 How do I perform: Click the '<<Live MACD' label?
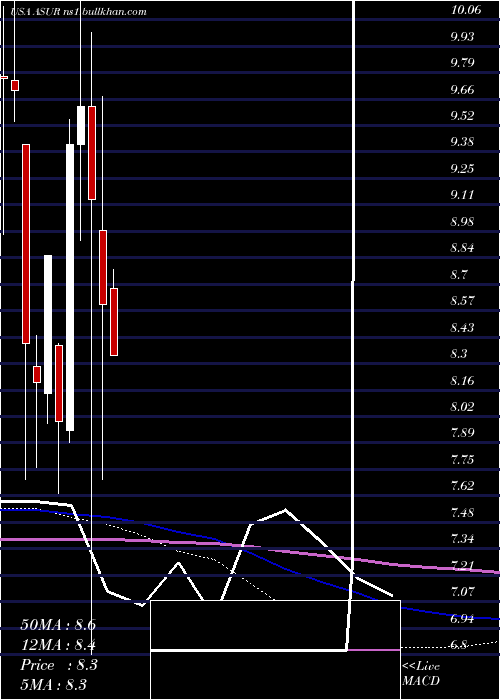[421, 673]
